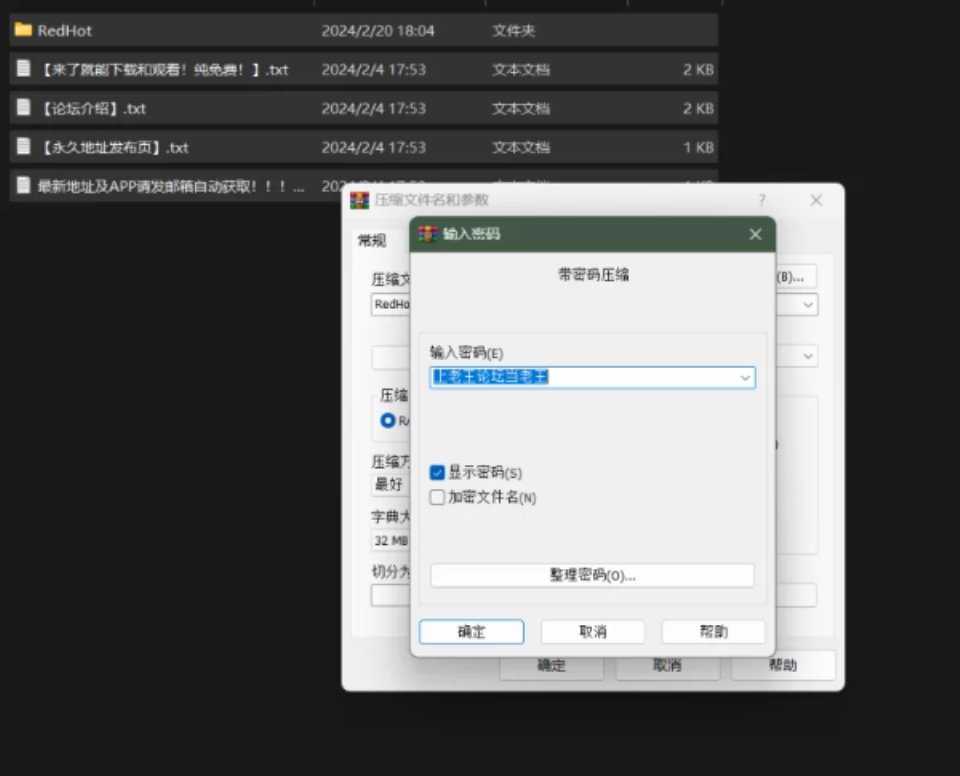Click the 切分为 volume size field
Viewport: 960px width, 776px height.
point(391,595)
